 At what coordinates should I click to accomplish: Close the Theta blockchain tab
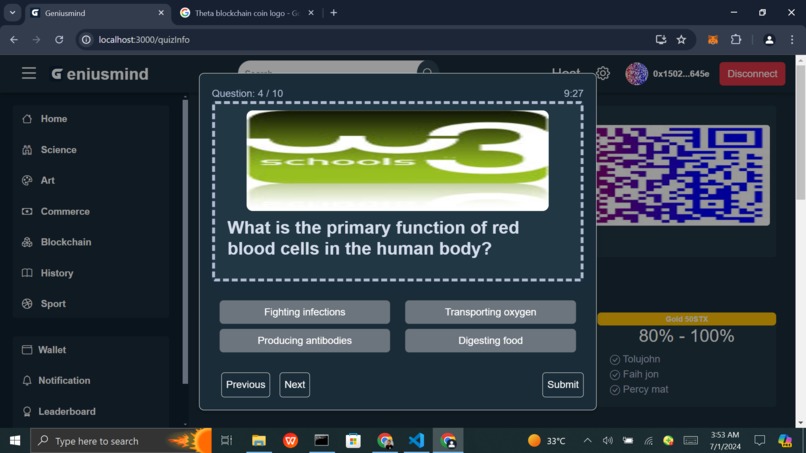[311, 13]
